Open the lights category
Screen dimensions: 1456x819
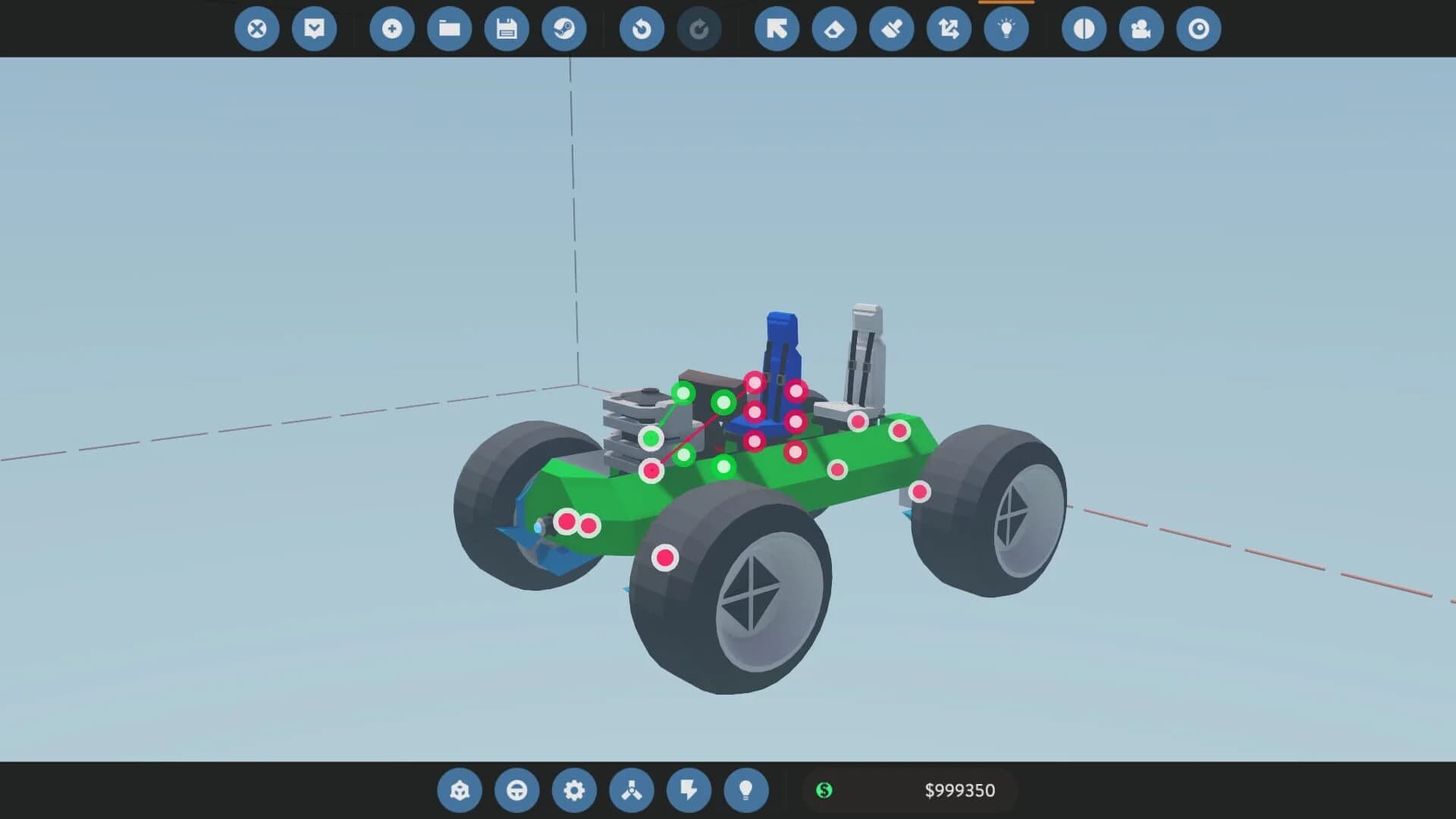[748, 790]
